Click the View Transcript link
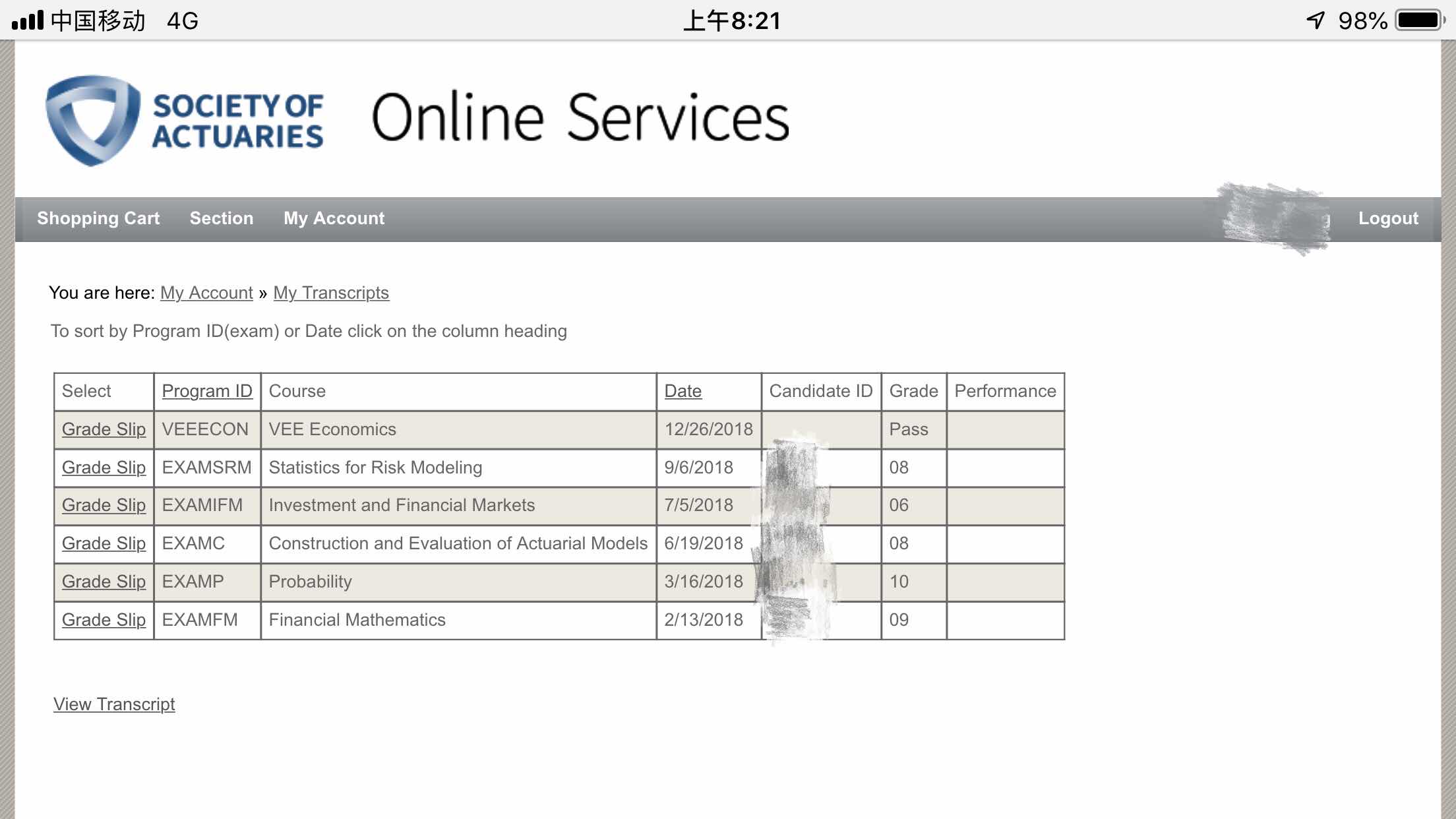 tap(114, 704)
